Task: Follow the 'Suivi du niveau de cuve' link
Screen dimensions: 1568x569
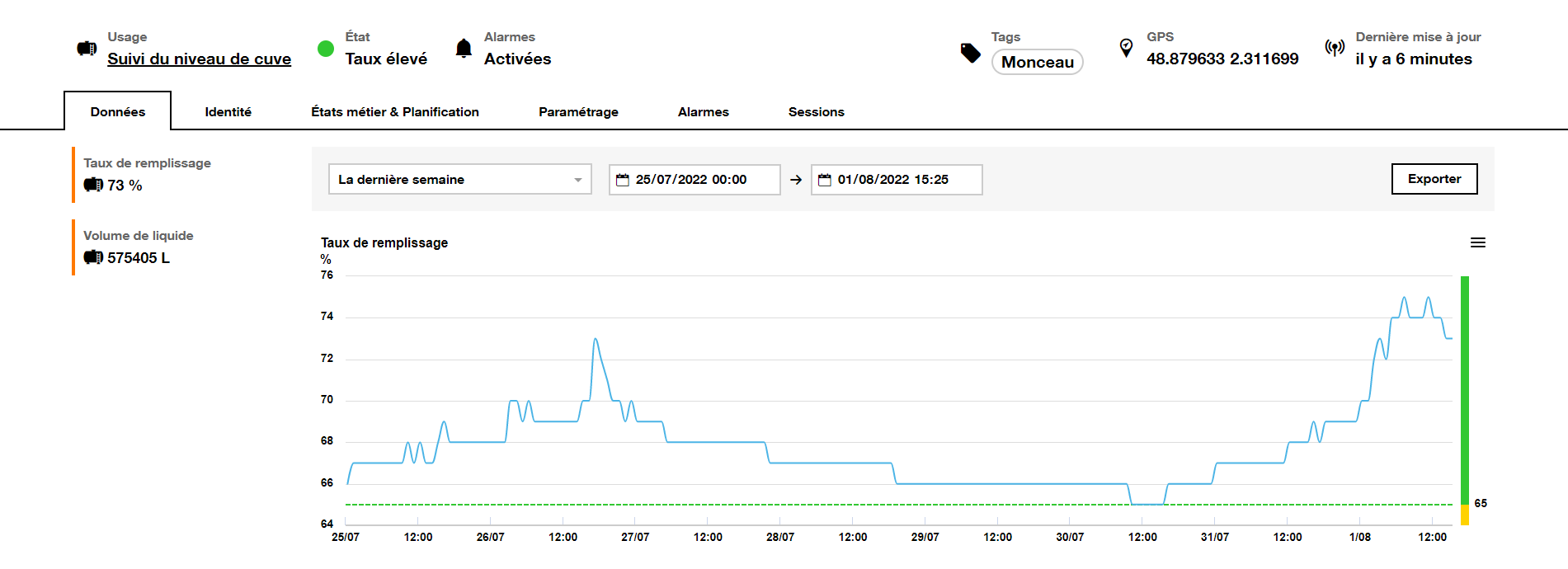Action: click(199, 59)
